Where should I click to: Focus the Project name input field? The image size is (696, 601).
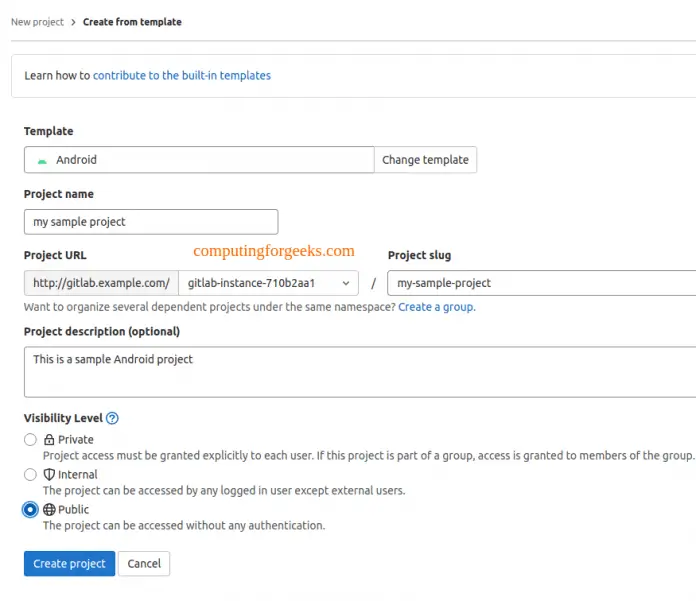tap(151, 222)
